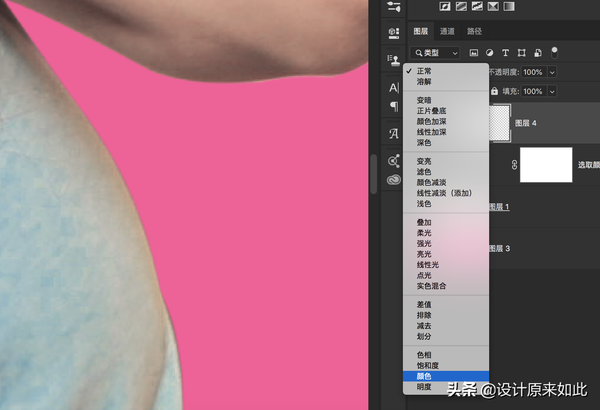Click the white layer mask thumbnail

tap(545, 164)
